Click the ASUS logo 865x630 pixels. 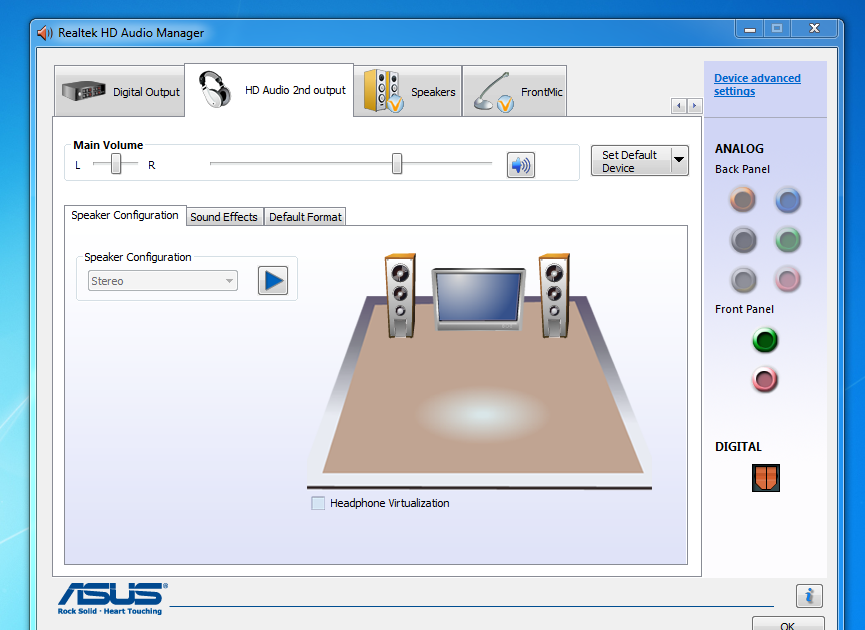113,598
